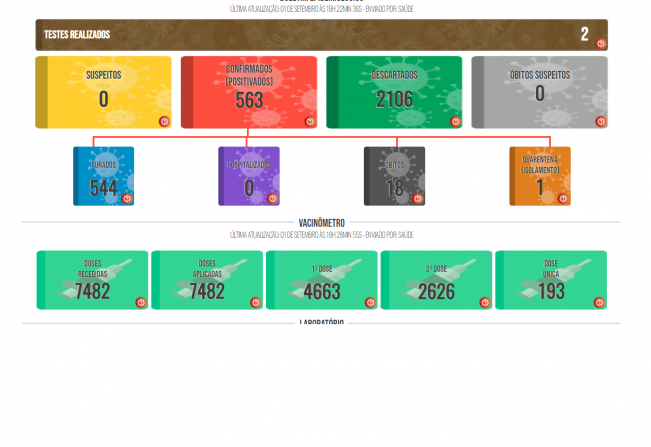
Task: Click the red icon on Doses Recebidas card
Action: pyautogui.click(x=140, y=302)
